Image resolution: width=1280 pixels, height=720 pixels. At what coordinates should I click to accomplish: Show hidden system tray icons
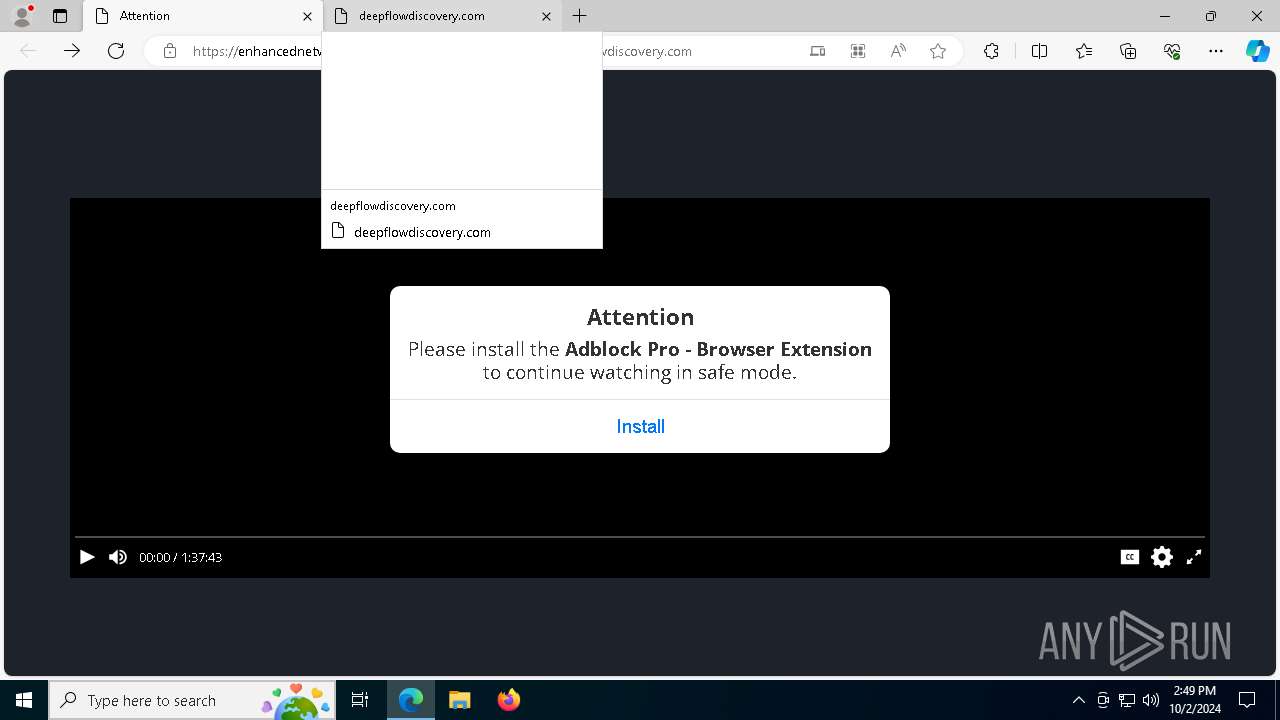tap(1078, 700)
